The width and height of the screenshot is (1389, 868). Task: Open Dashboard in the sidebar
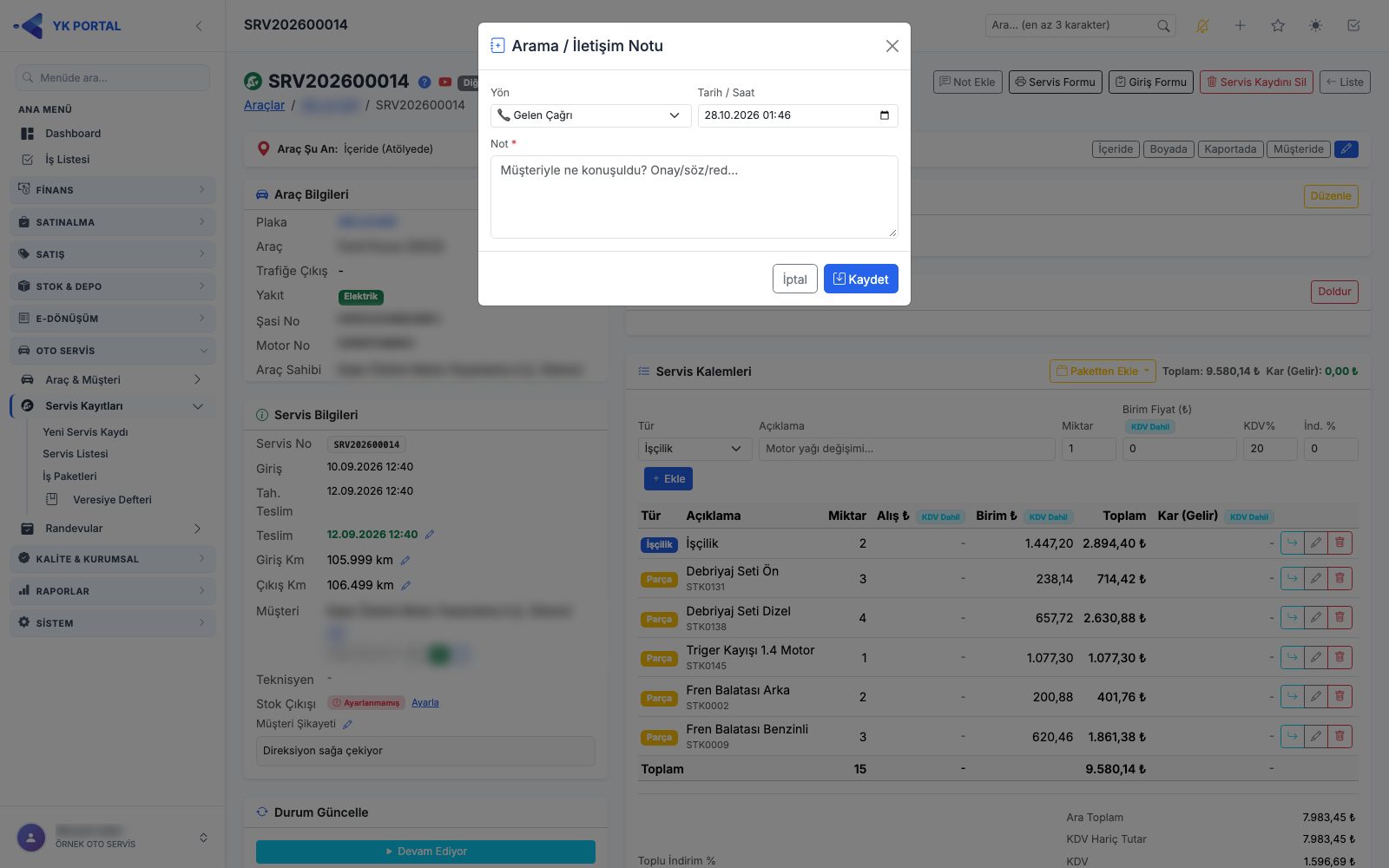coord(73,134)
